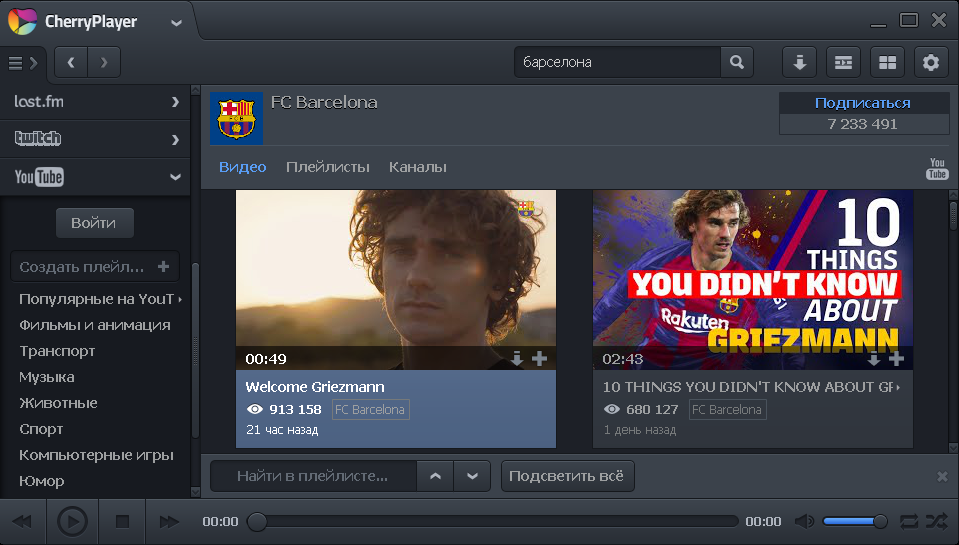Expand the CherryPlayer title dropdown arrow
The height and width of the screenshot is (545, 959).
tap(176, 23)
